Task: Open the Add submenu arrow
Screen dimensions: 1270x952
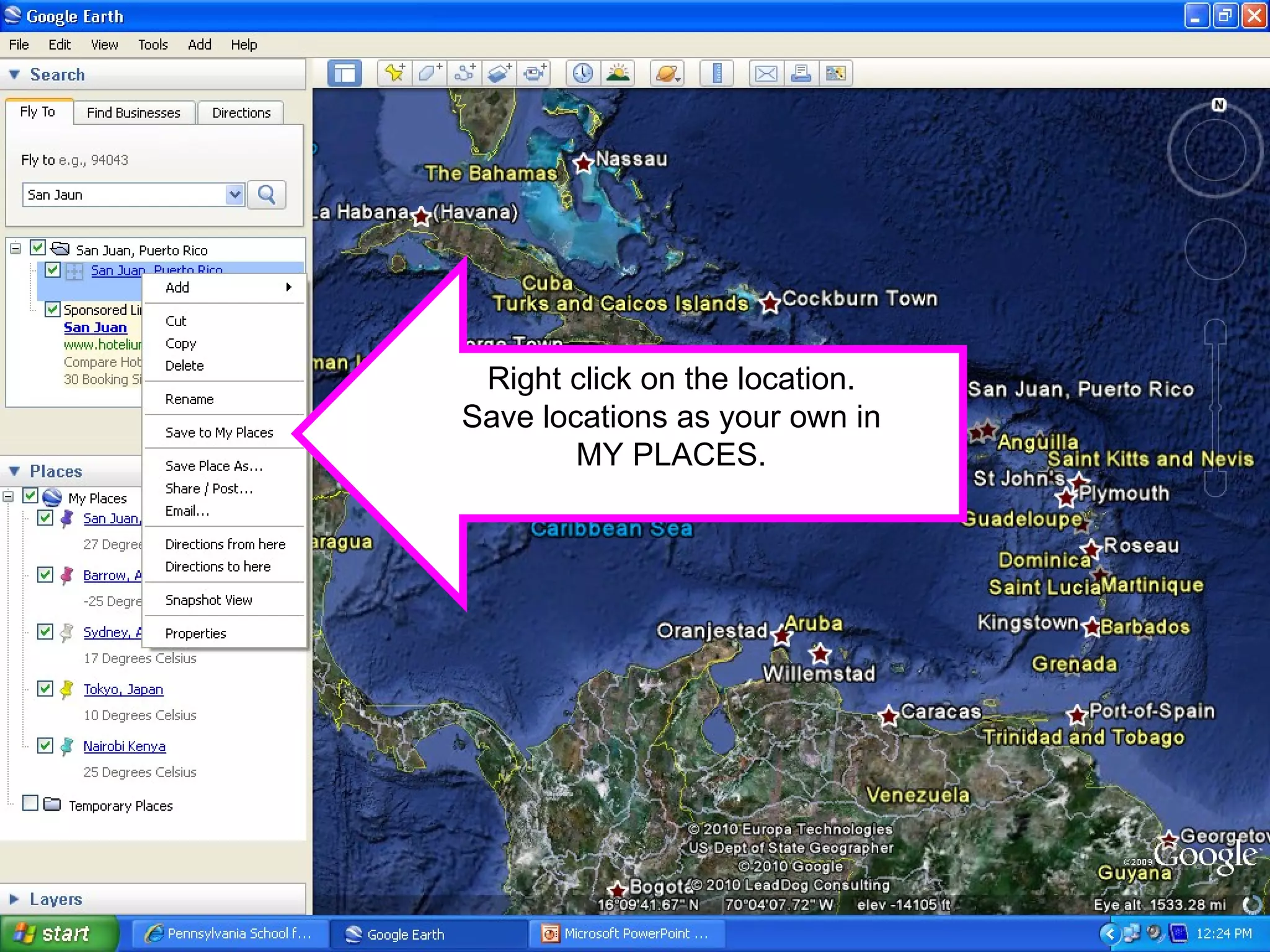Action: point(288,287)
